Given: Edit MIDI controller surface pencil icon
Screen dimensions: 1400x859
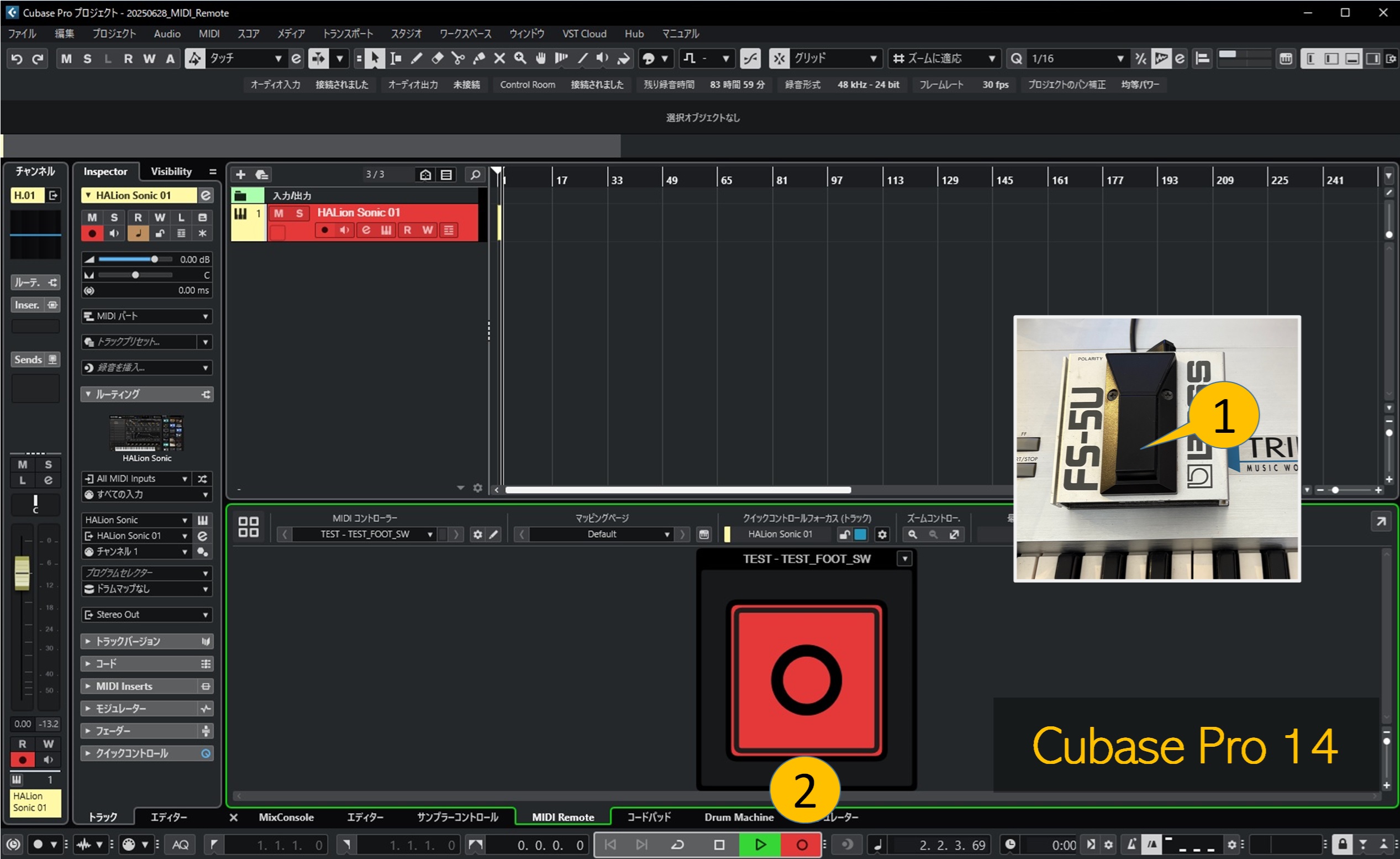Looking at the screenshot, I should [x=494, y=535].
